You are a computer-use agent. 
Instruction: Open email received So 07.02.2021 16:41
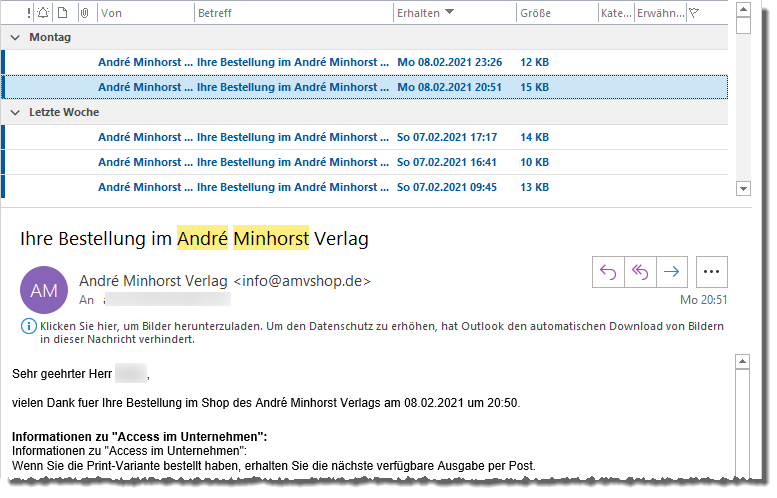click(365, 162)
